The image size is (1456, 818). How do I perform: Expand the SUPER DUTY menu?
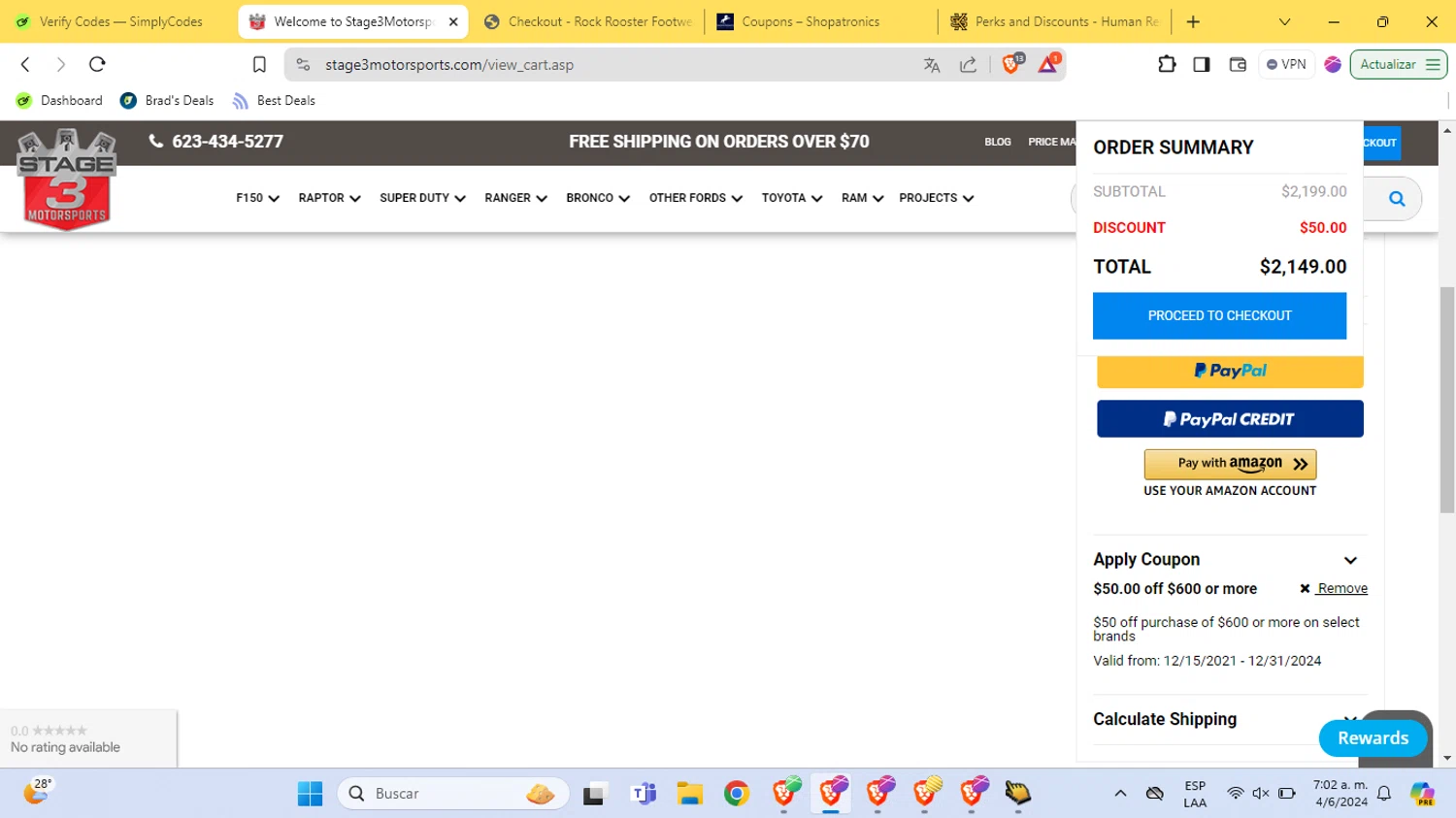pos(422,198)
